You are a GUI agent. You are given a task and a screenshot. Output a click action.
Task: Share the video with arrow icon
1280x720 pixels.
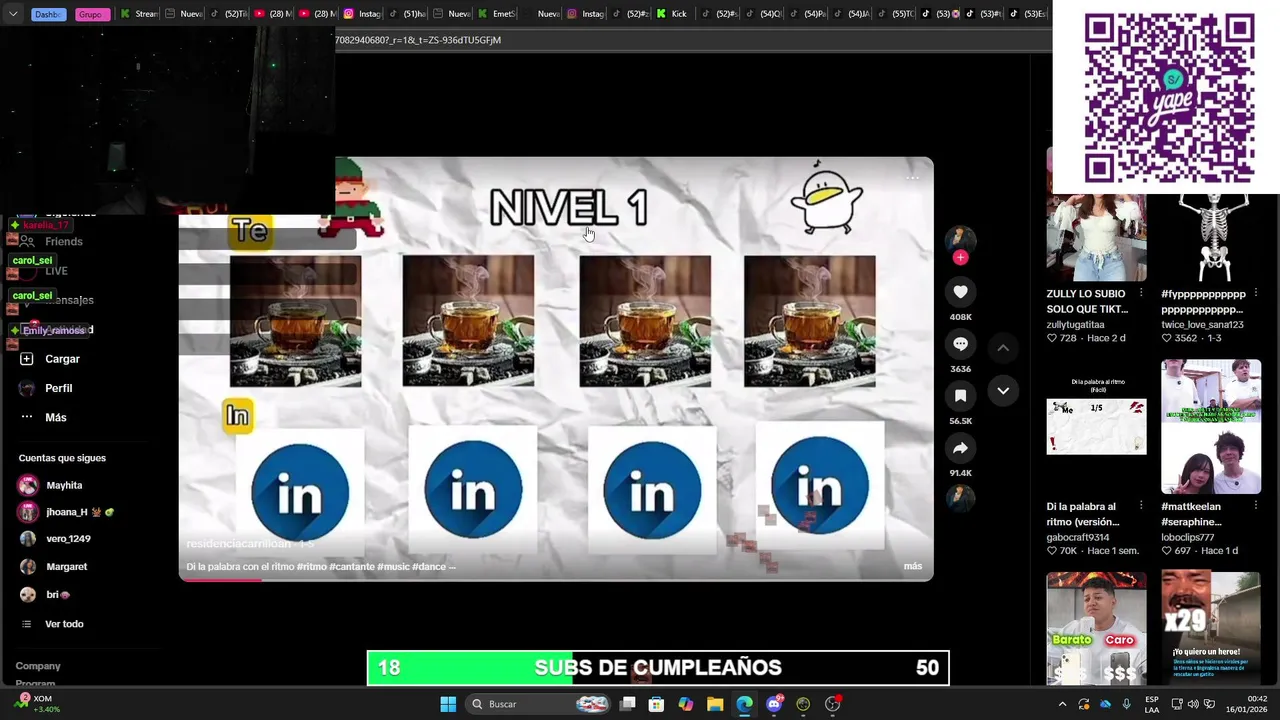click(960, 448)
